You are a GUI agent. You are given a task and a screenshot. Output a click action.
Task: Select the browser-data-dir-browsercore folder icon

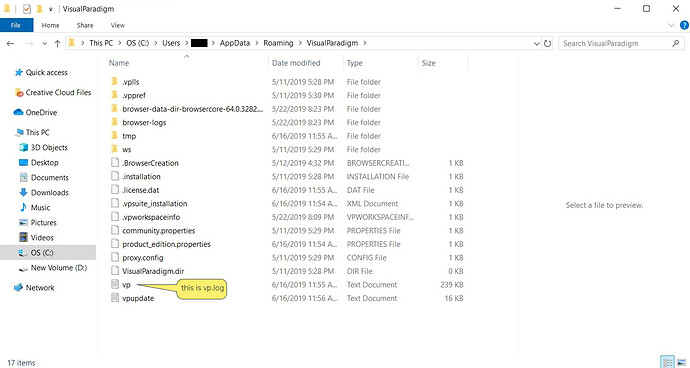114,109
